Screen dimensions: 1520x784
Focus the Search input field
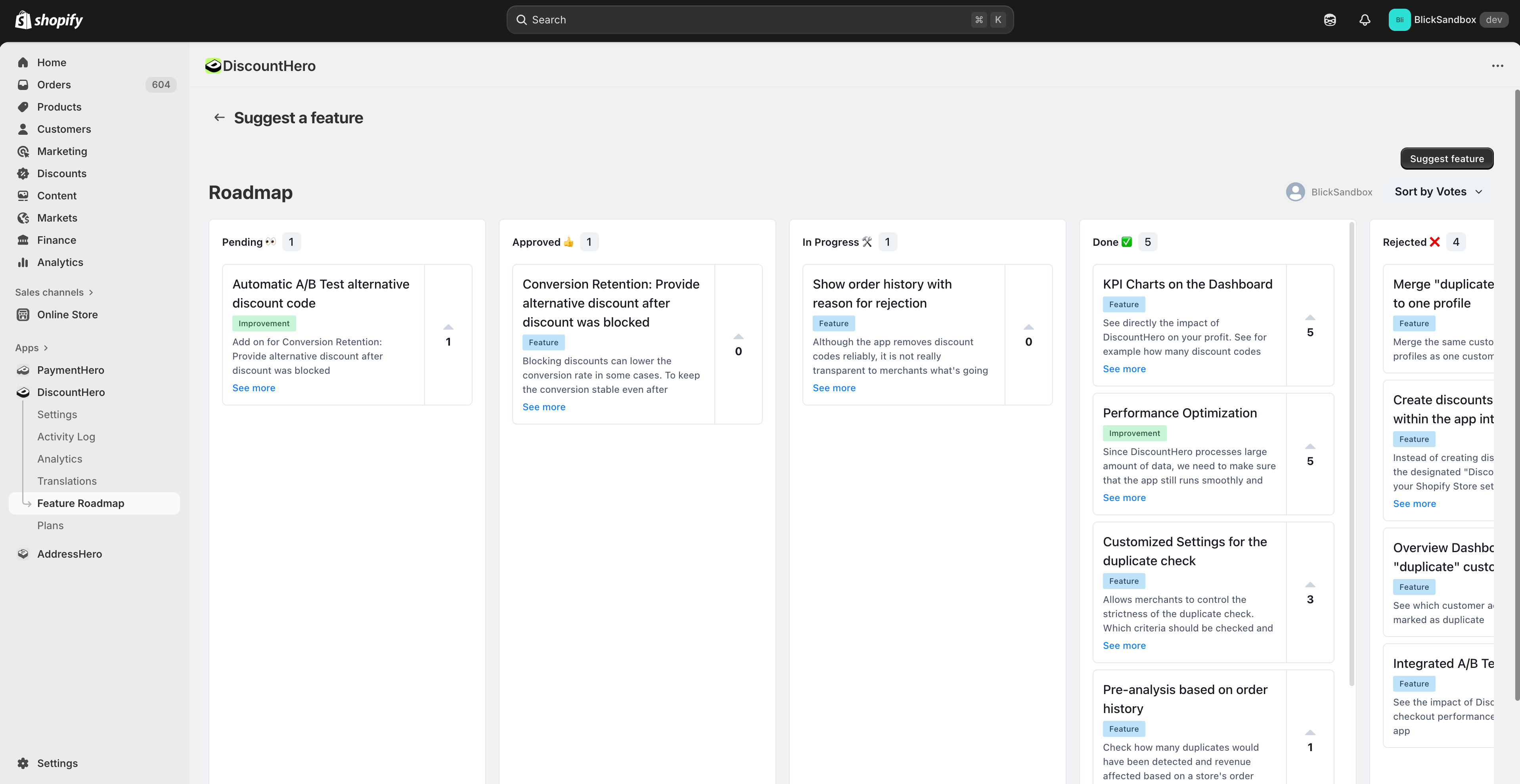click(x=760, y=20)
